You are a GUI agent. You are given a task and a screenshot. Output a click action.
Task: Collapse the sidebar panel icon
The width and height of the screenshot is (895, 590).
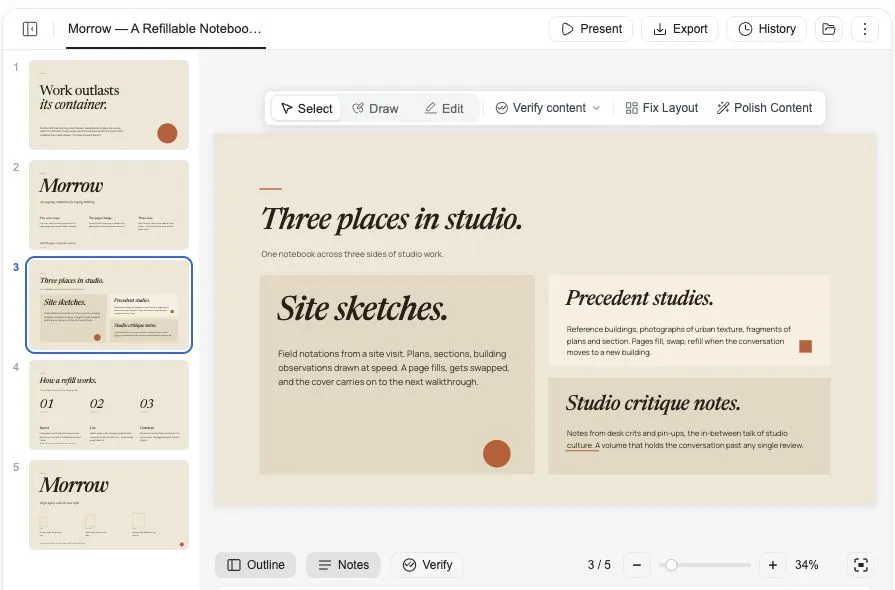coord(30,29)
